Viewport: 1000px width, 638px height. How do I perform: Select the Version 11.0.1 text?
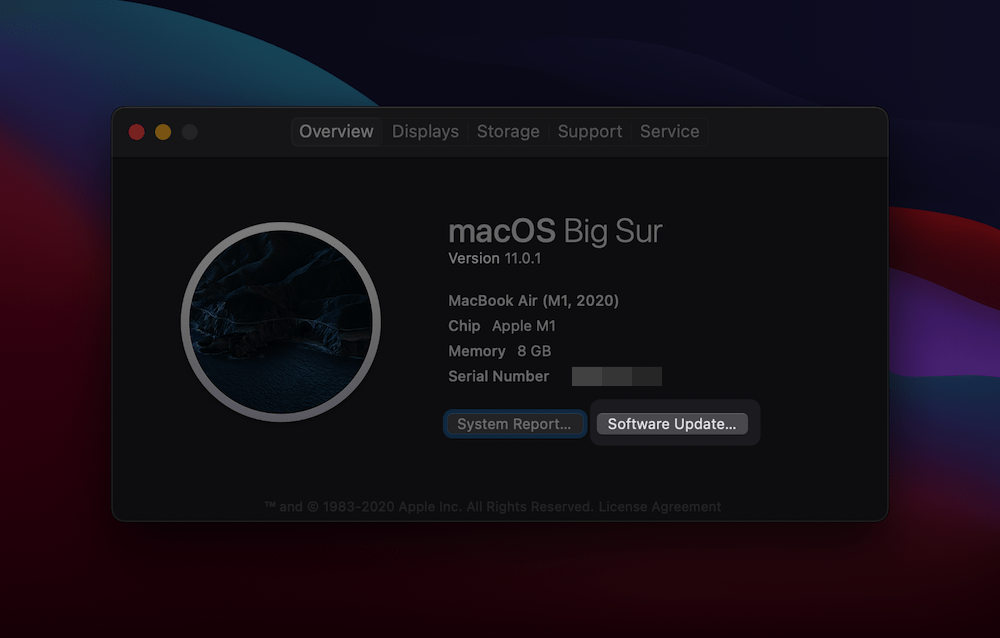point(494,258)
